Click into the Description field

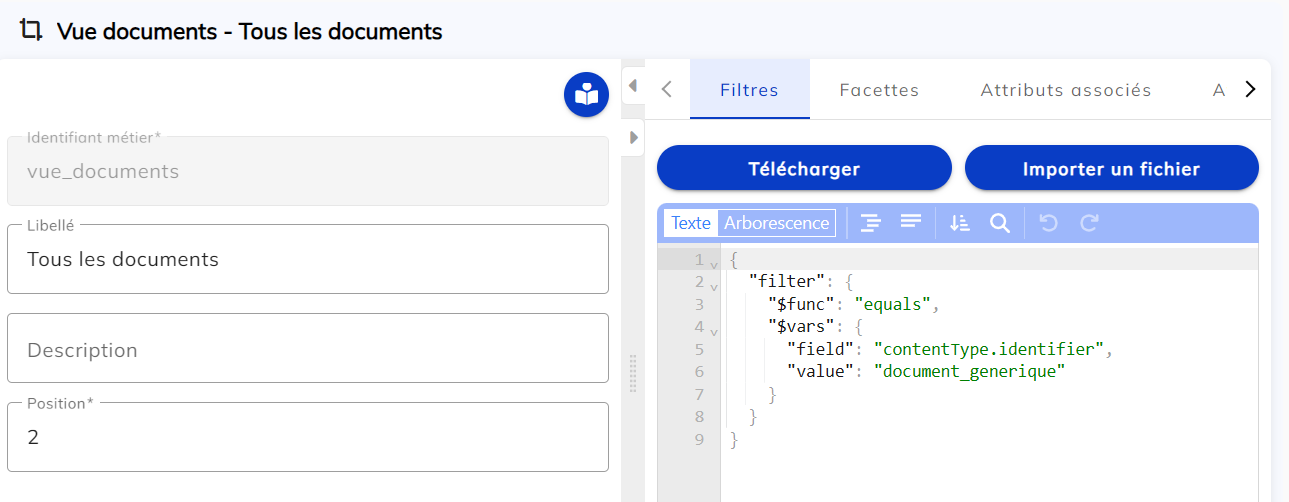pos(308,349)
